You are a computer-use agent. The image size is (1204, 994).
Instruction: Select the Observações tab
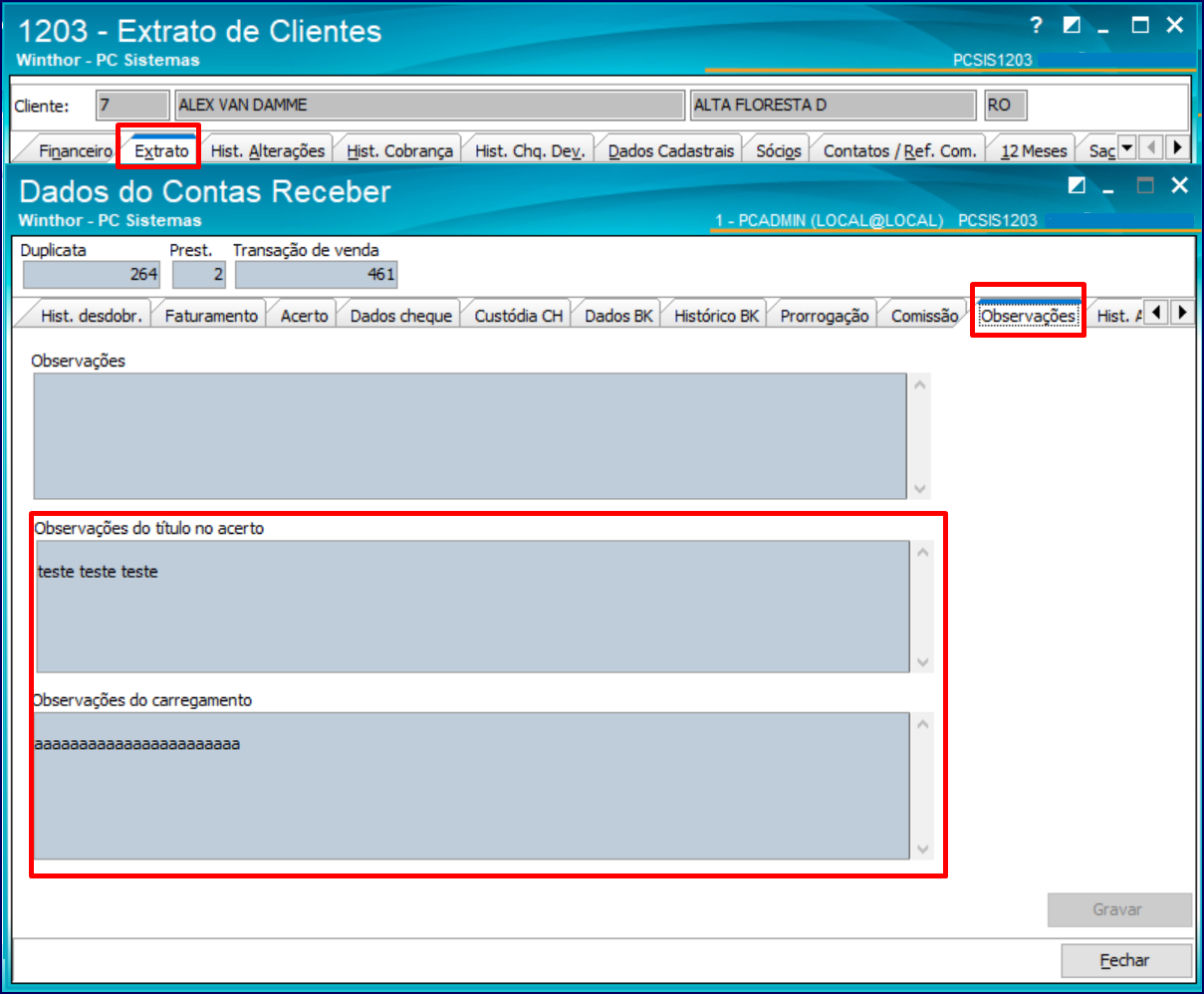[x=1028, y=315]
